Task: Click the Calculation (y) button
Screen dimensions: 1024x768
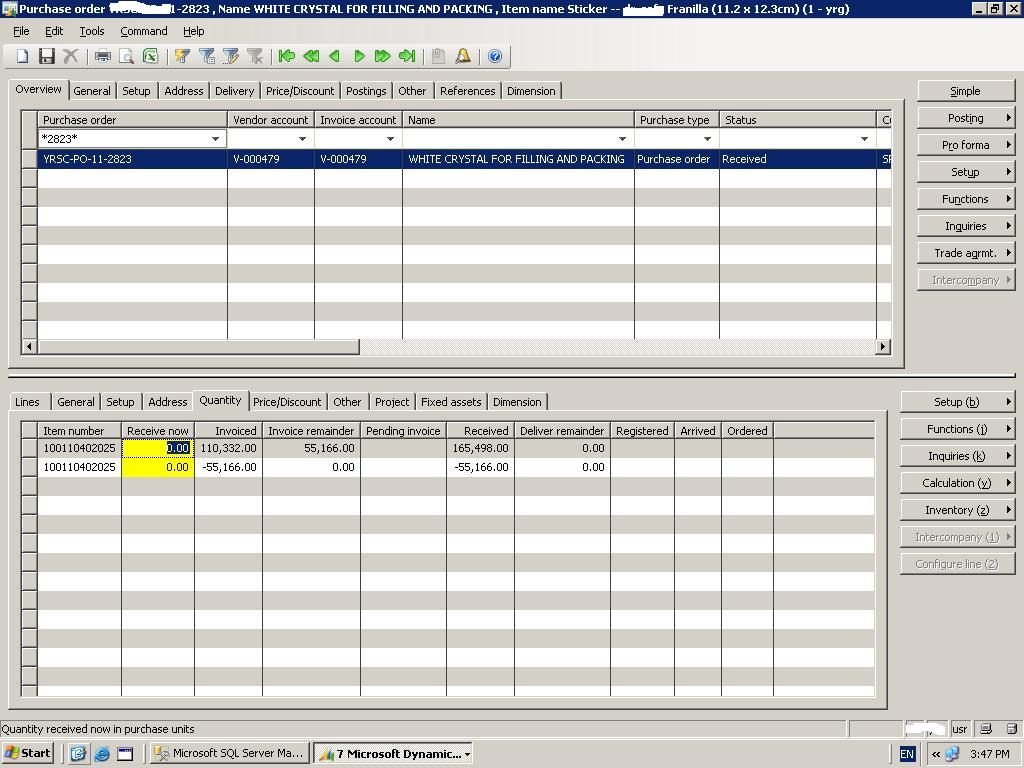Action: point(957,483)
